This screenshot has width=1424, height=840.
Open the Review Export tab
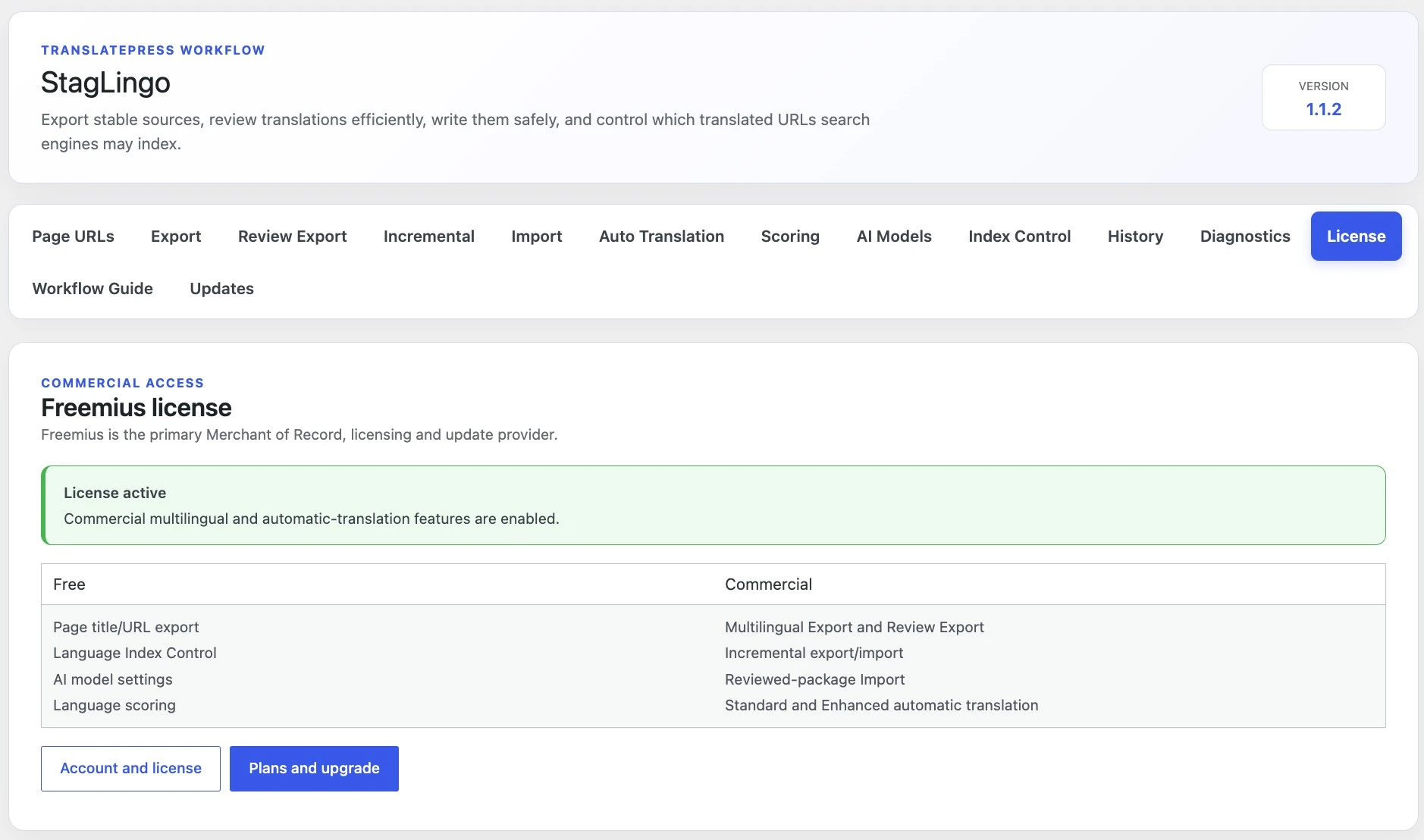[x=292, y=237]
